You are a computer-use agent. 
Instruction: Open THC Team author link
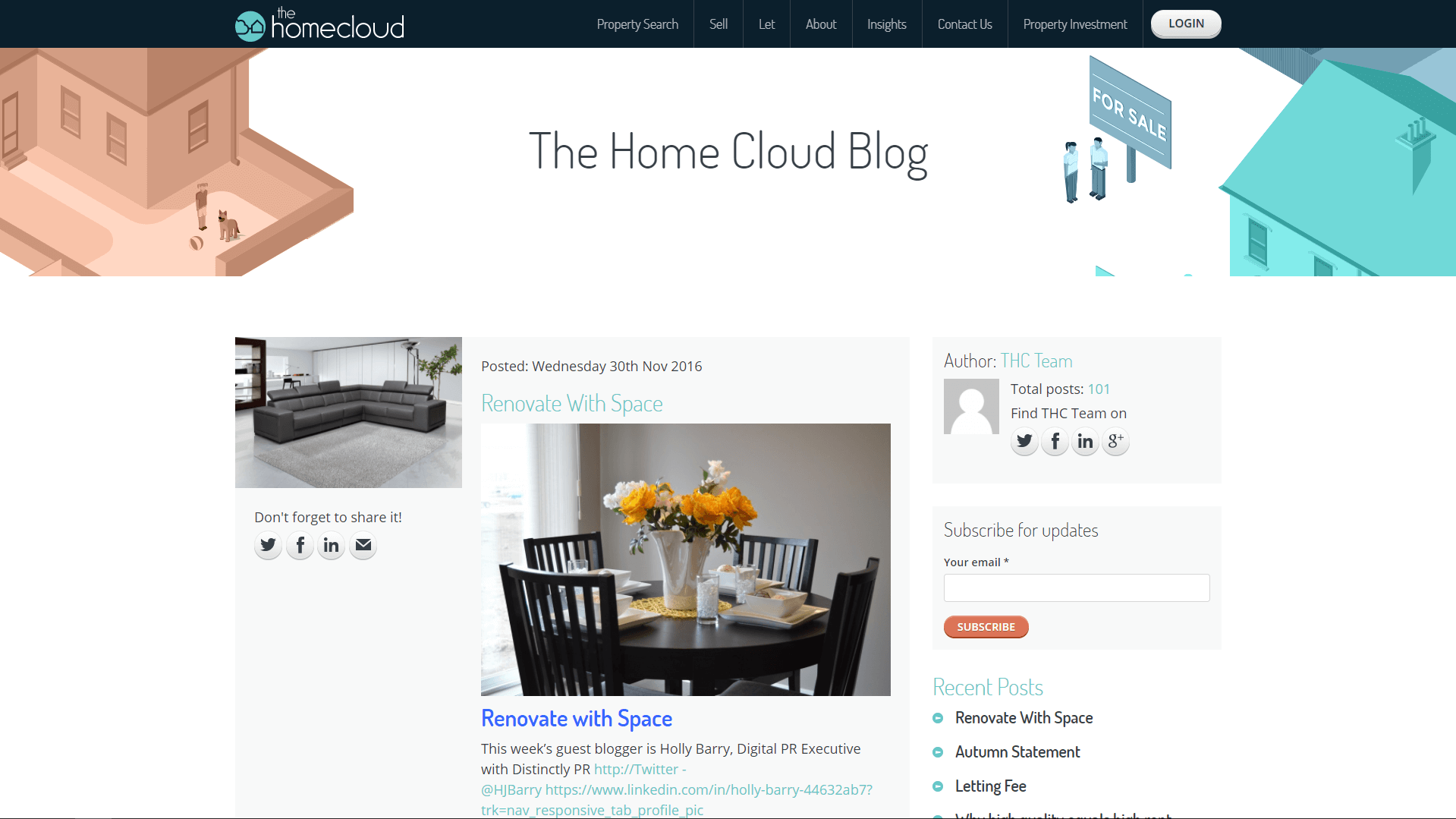pos(1036,361)
